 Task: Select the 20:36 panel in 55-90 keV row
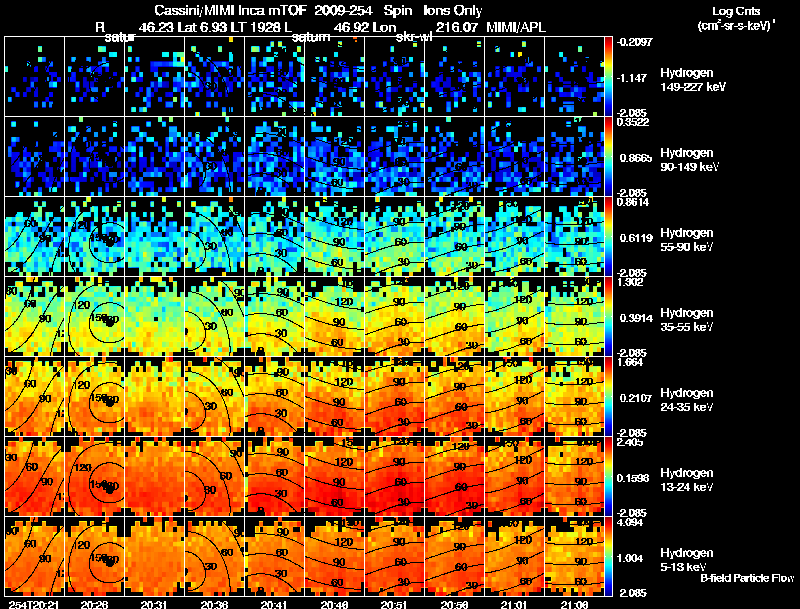215,236
